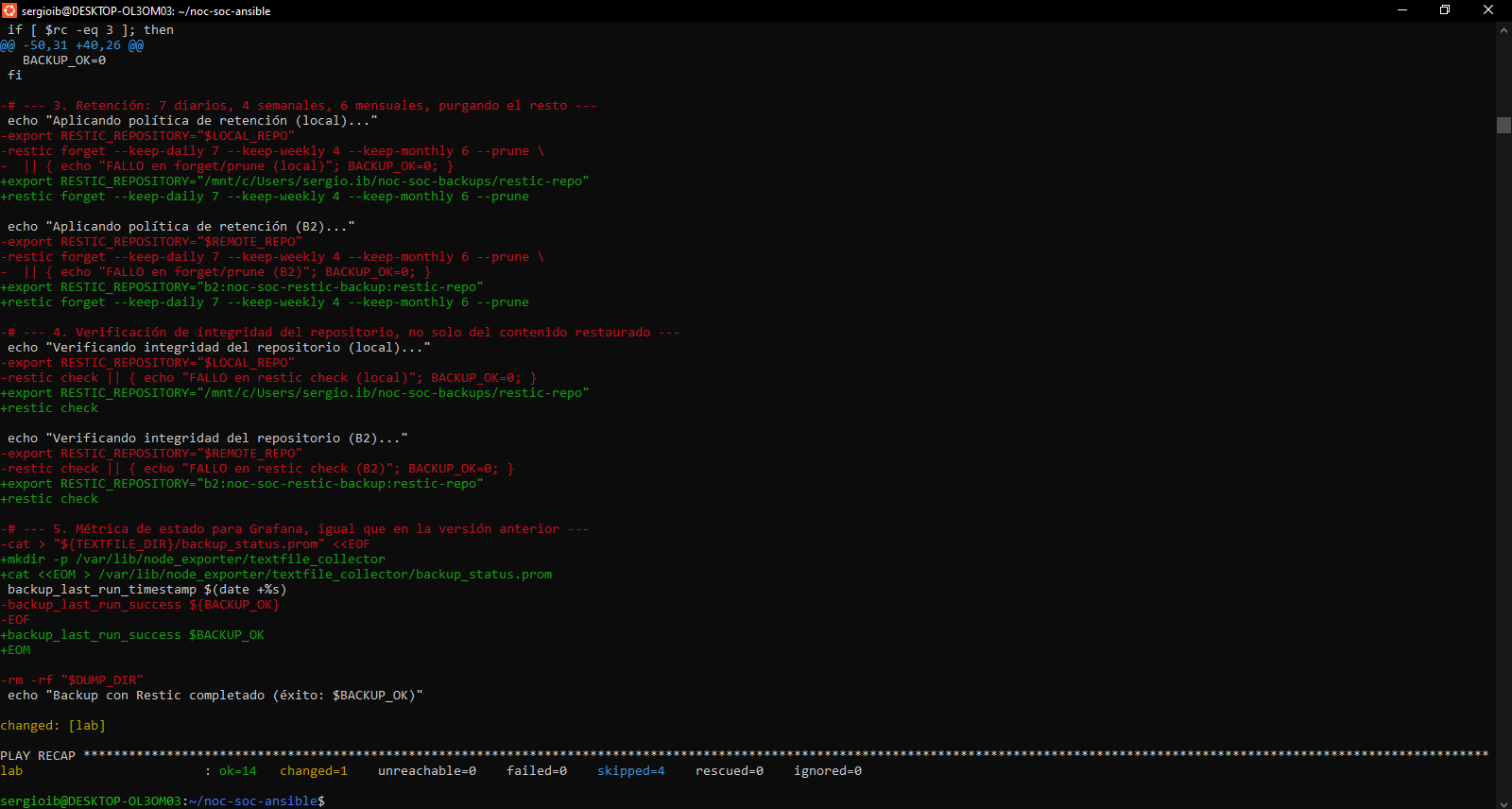Click the 'unreachable=0' recap value
The height and width of the screenshot is (809, 1512).
[x=427, y=771]
